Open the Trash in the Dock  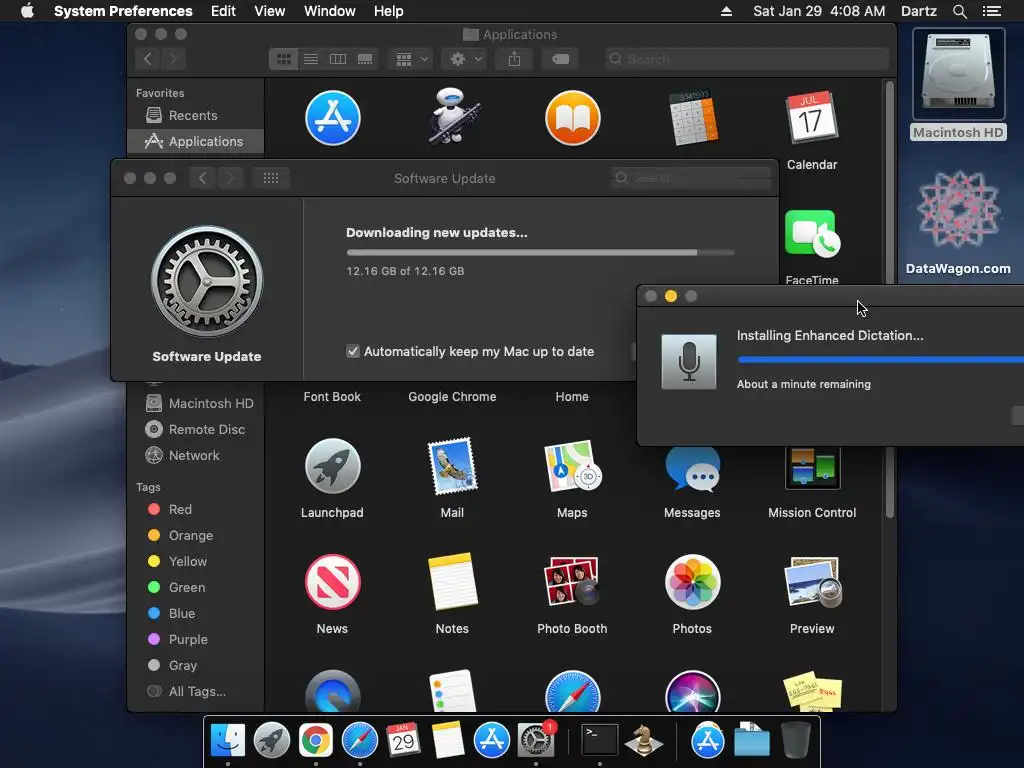pos(795,741)
